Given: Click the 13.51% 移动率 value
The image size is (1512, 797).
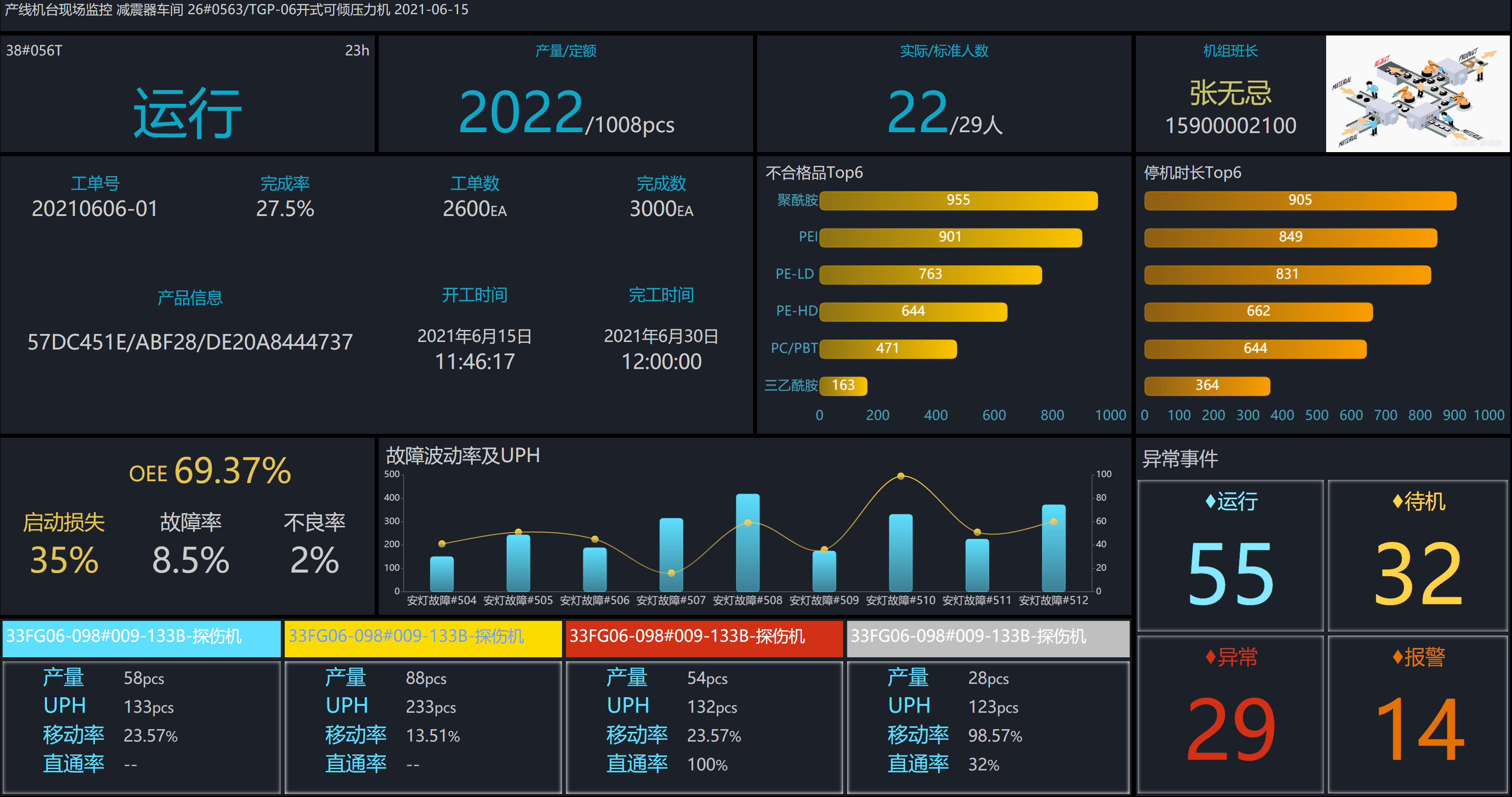Looking at the screenshot, I should (432, 736).
